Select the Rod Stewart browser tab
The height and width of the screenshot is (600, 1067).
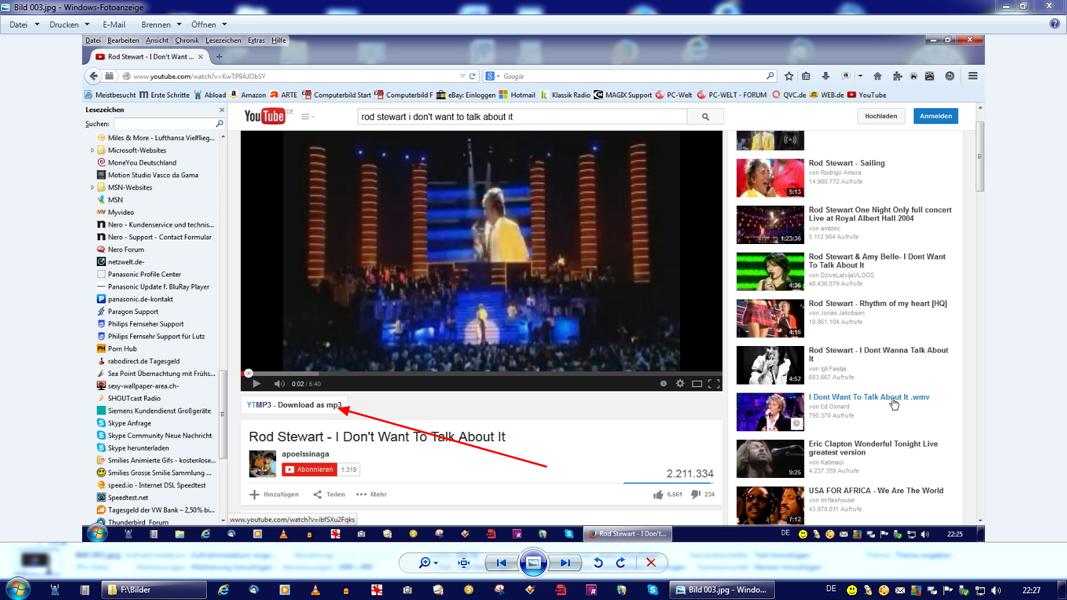pyautogui.click(x=149, y=56)
